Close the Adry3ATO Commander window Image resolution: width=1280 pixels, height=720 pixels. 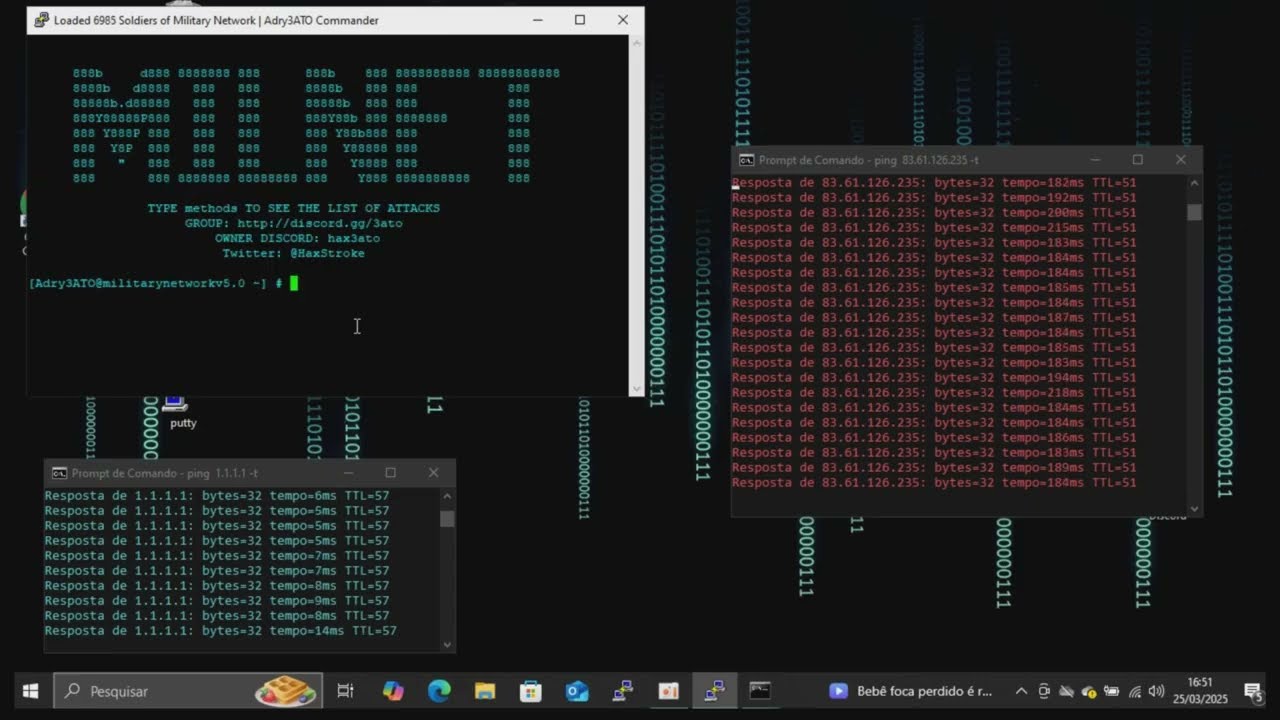623,20
